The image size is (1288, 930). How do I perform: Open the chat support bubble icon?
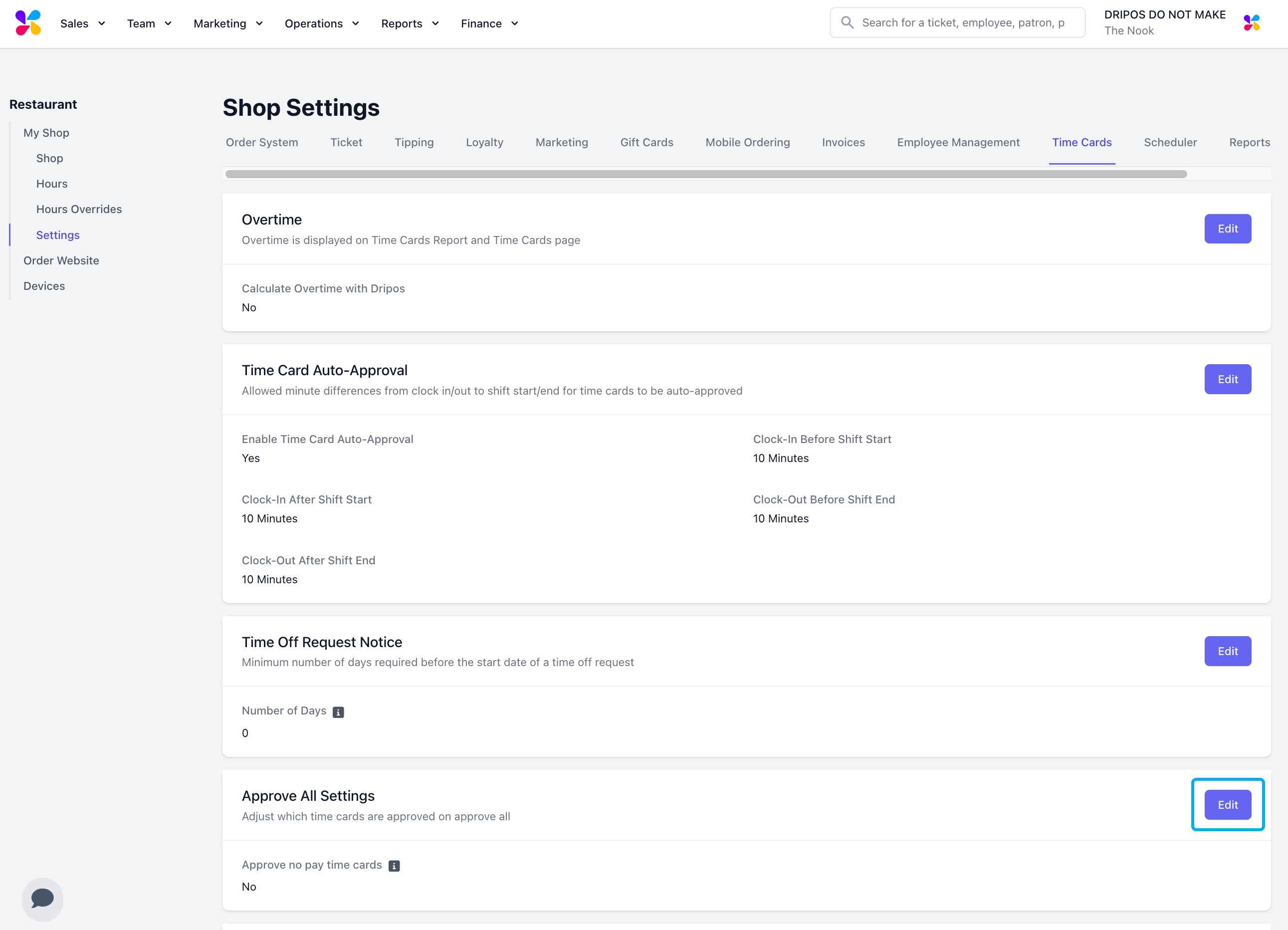42,899
